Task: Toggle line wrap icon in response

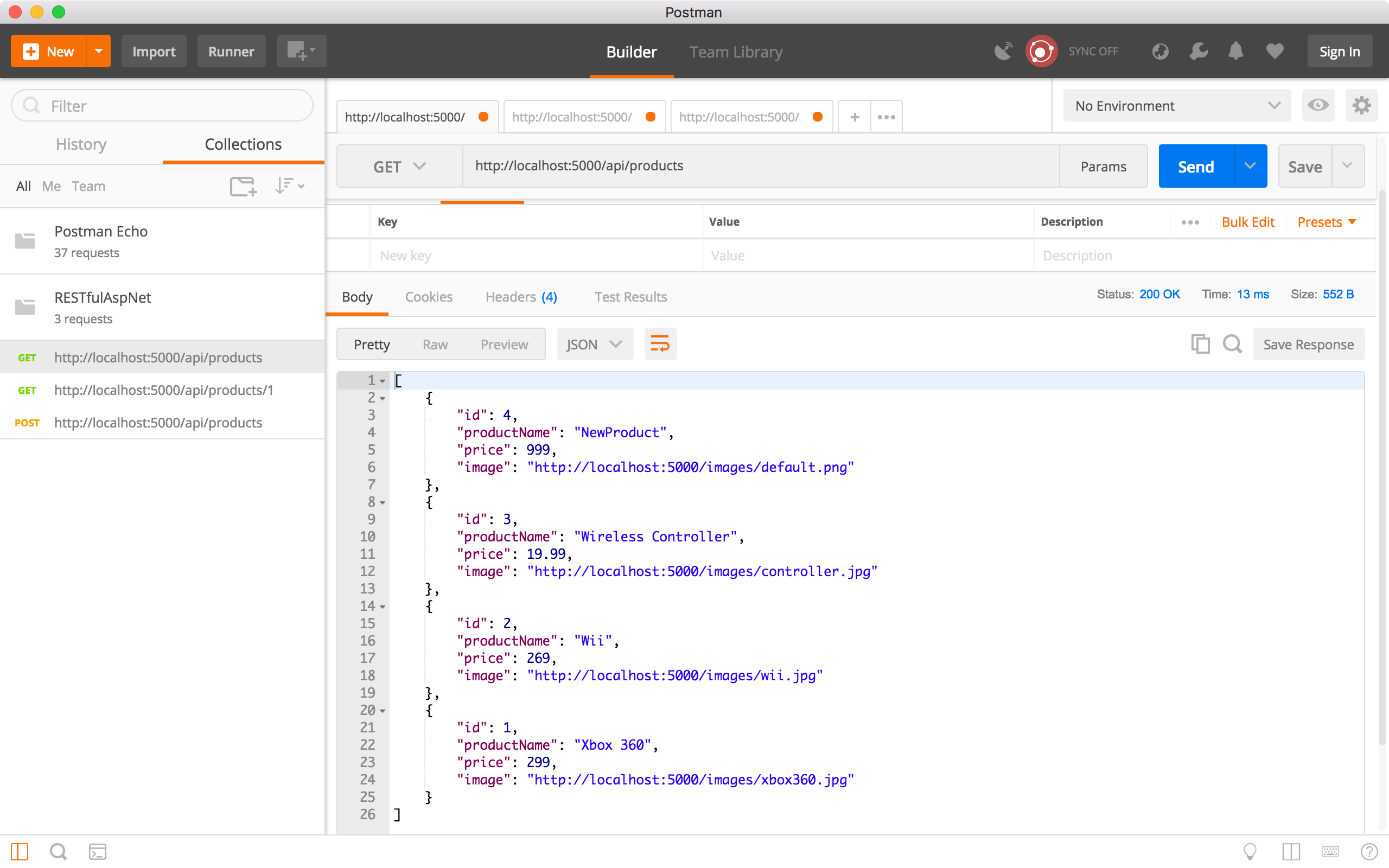Action: click(660, 344)
